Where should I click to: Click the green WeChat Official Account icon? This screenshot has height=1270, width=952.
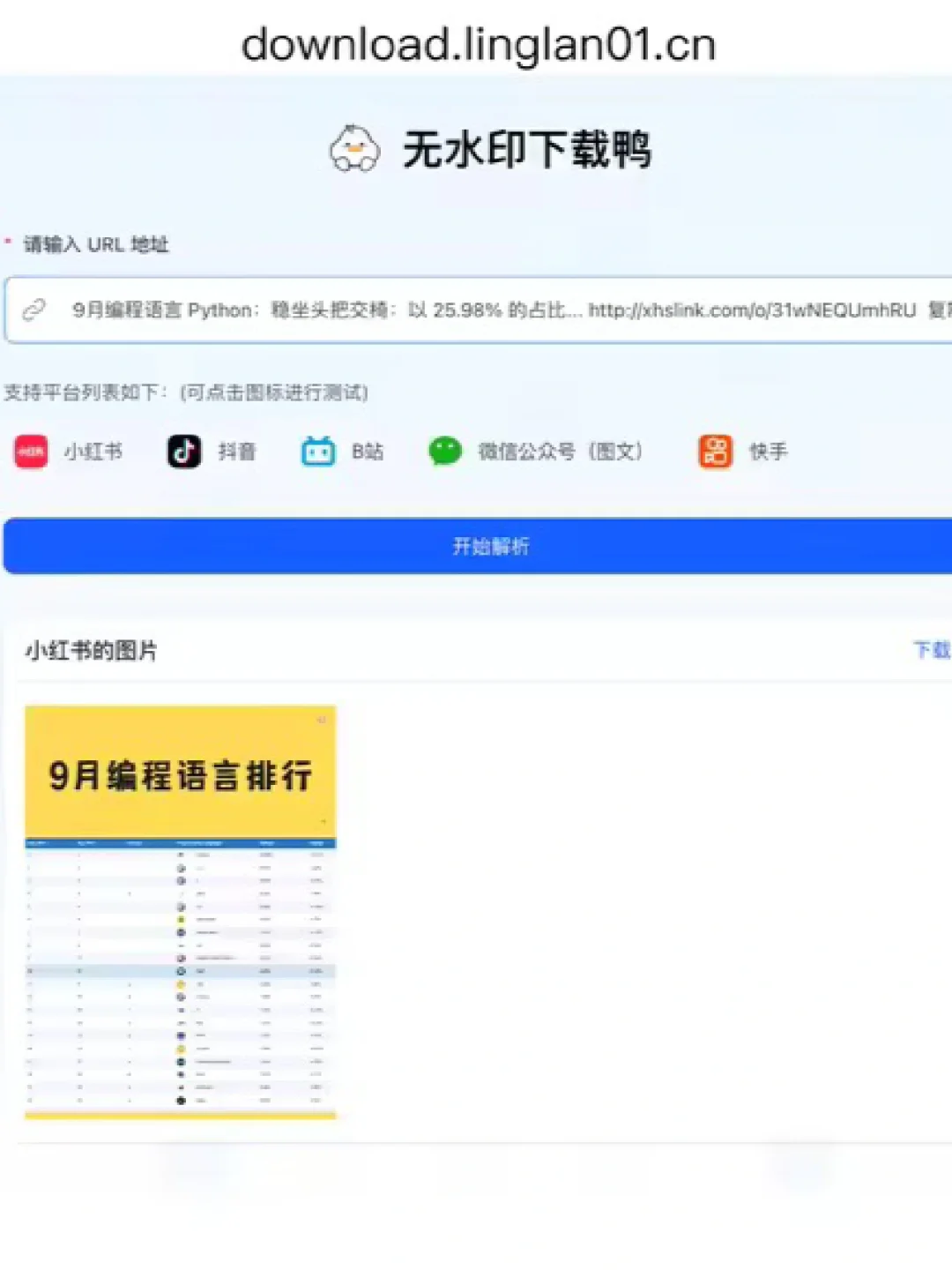(x=446, y=452)
